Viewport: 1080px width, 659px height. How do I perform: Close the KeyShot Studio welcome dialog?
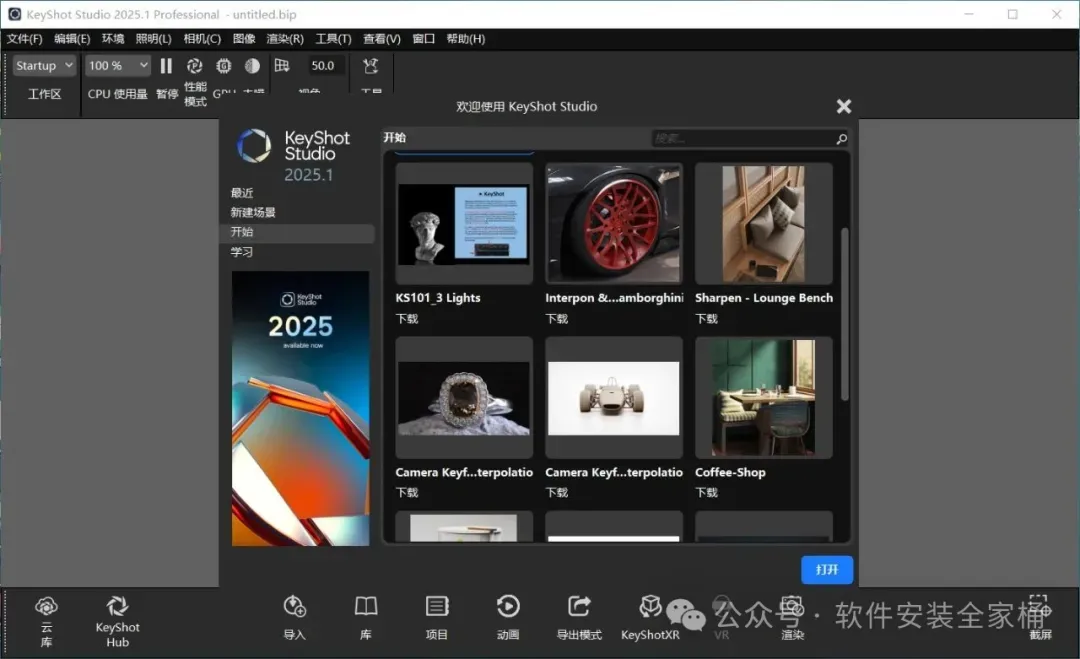tap(844, 106)
